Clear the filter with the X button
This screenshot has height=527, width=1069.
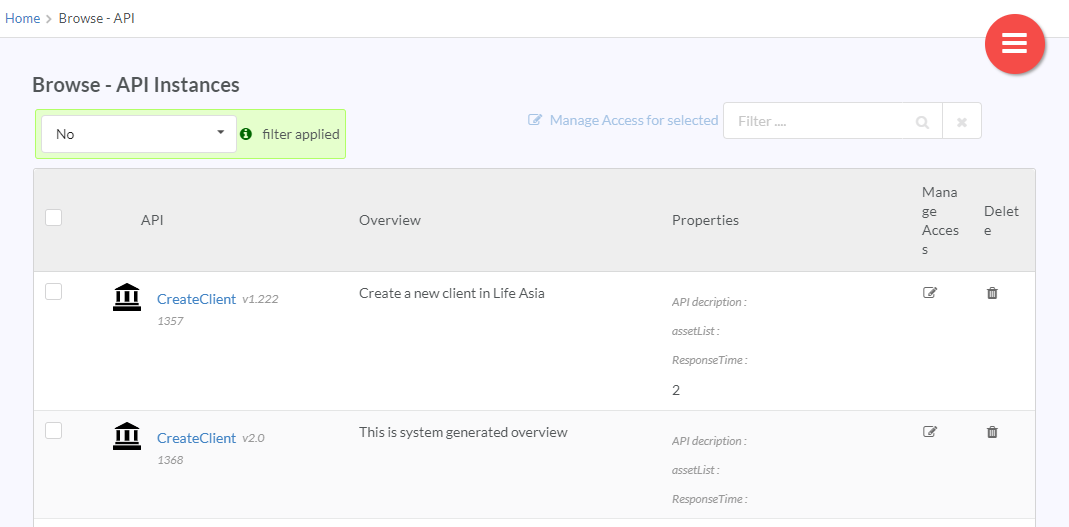[x=962, y=122]
